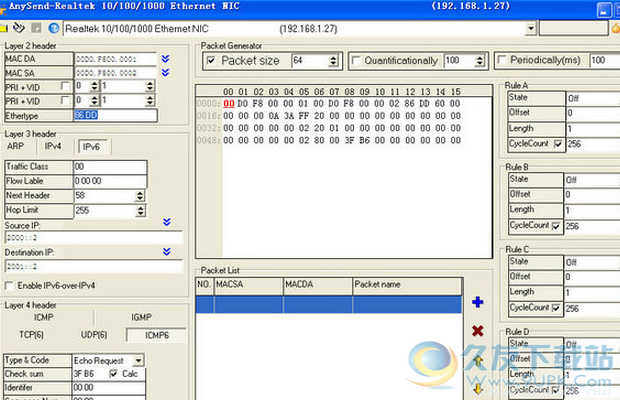Viewport: 620px width, 400px height.
Task: Add packet with the blue plus icon
Action: (478, 302)
